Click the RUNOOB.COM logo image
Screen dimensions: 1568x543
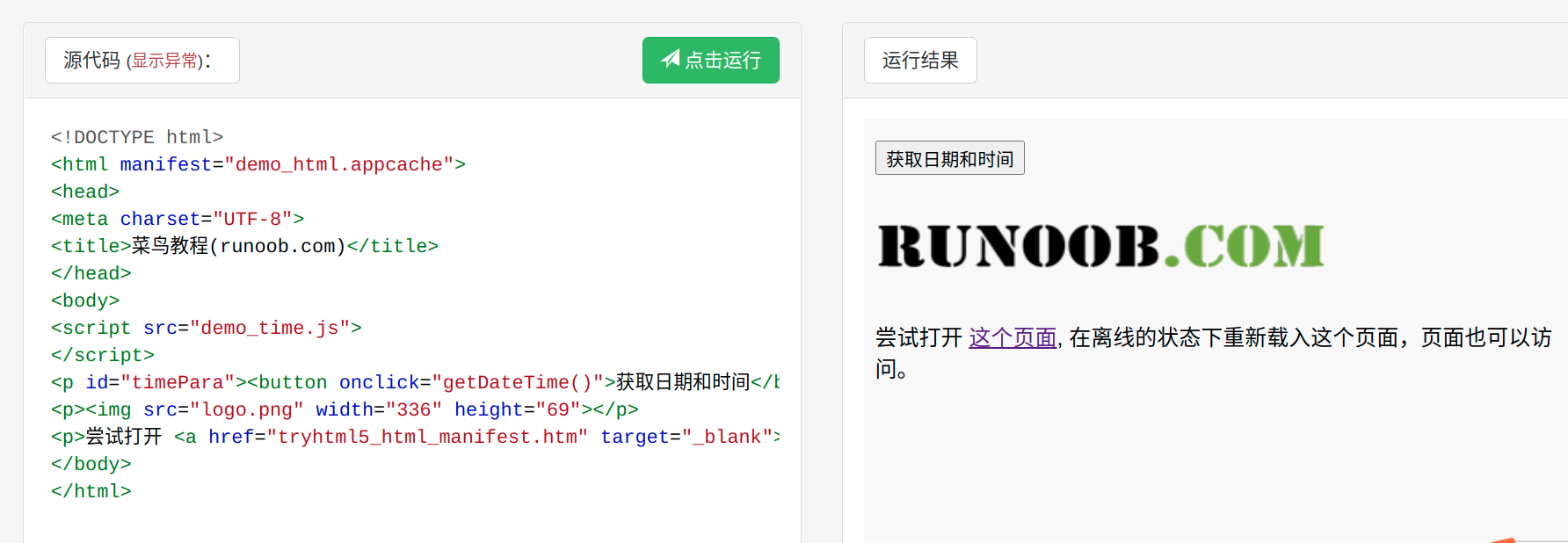pyautogui.click(x=1101, y=245)
